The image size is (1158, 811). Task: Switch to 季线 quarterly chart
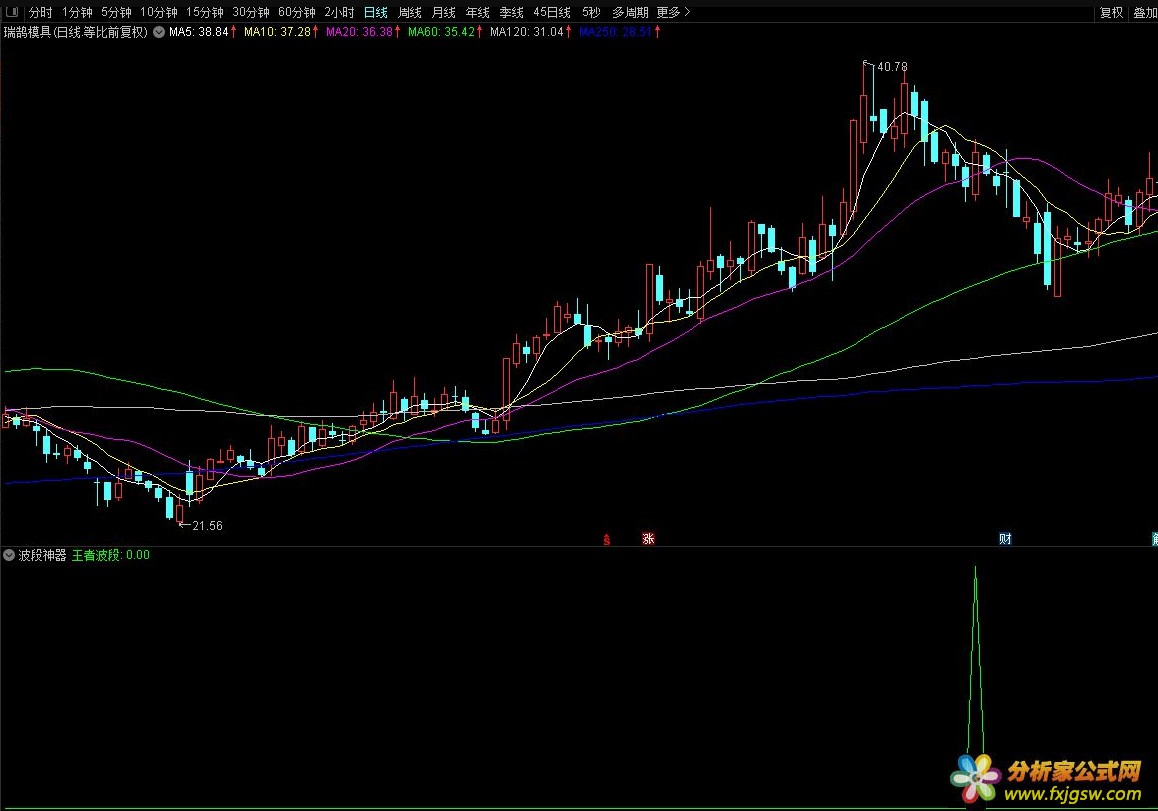[512, 13]
